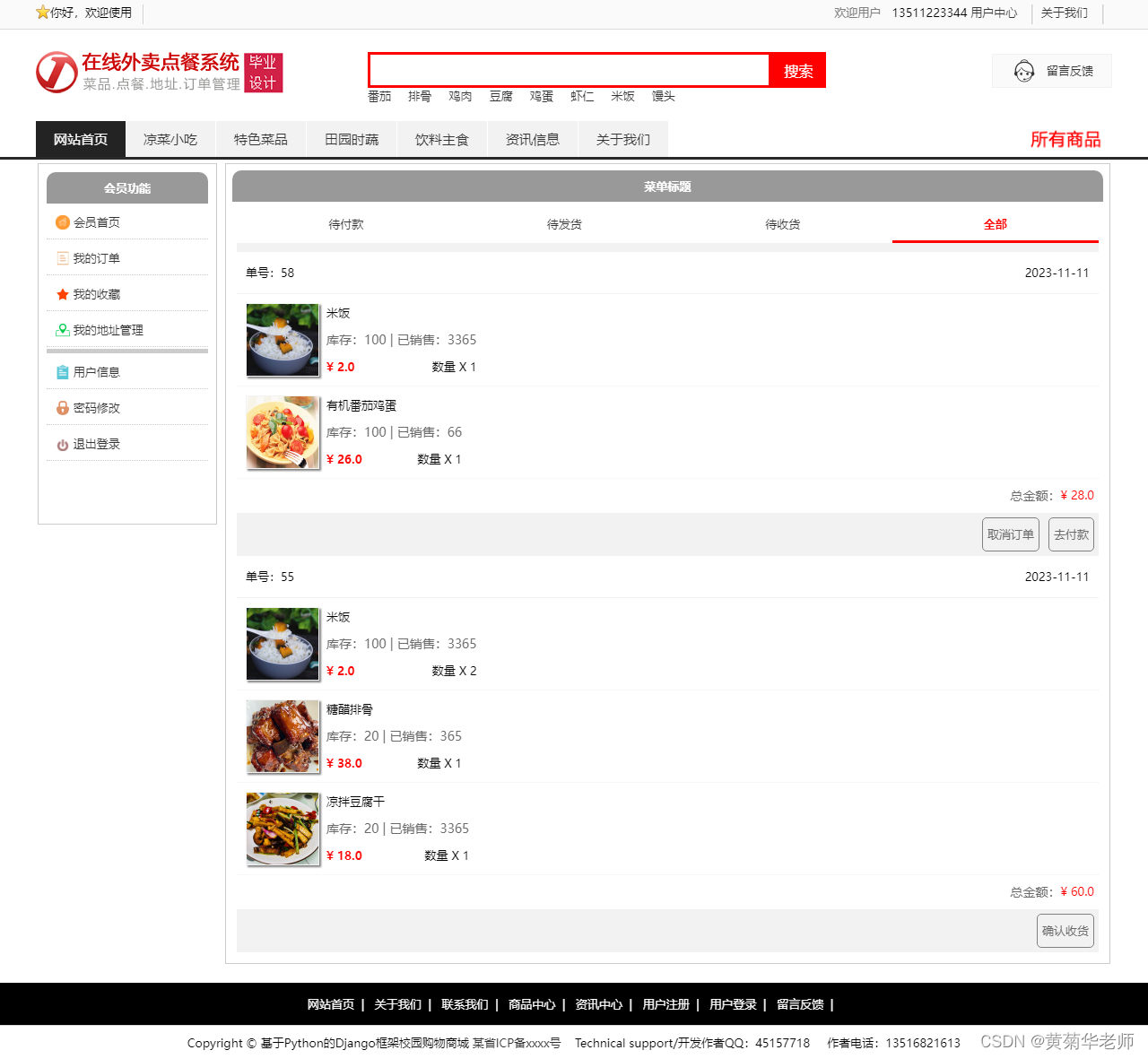
Task: Open the 糖醋排骨 dish thumbnail
Action: (x=283, y=736)
